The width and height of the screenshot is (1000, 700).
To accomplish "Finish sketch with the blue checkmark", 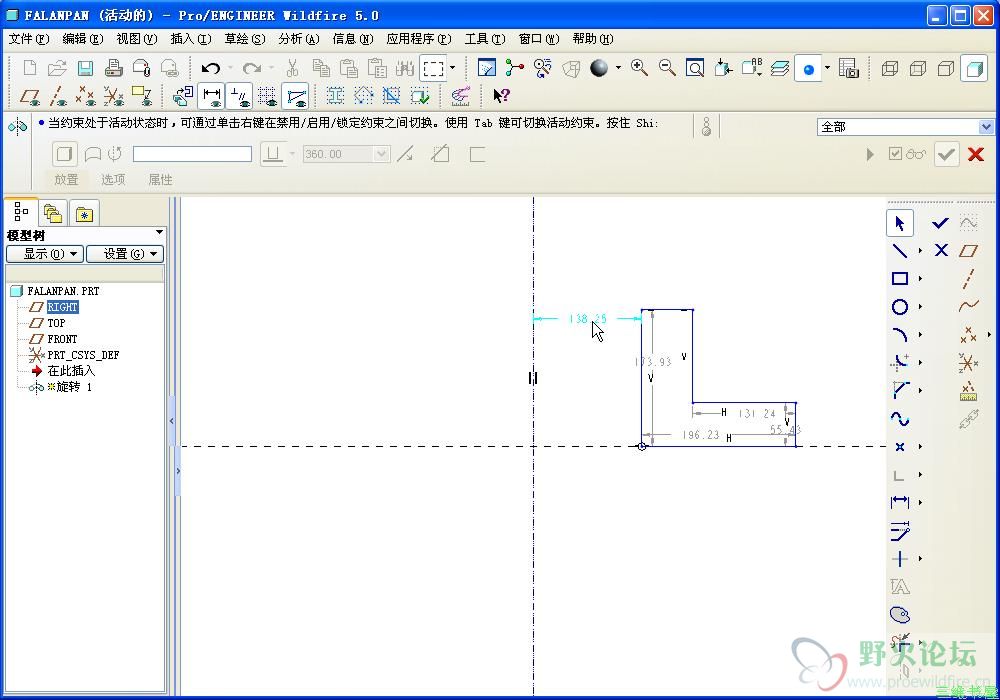I will point(941,222).
